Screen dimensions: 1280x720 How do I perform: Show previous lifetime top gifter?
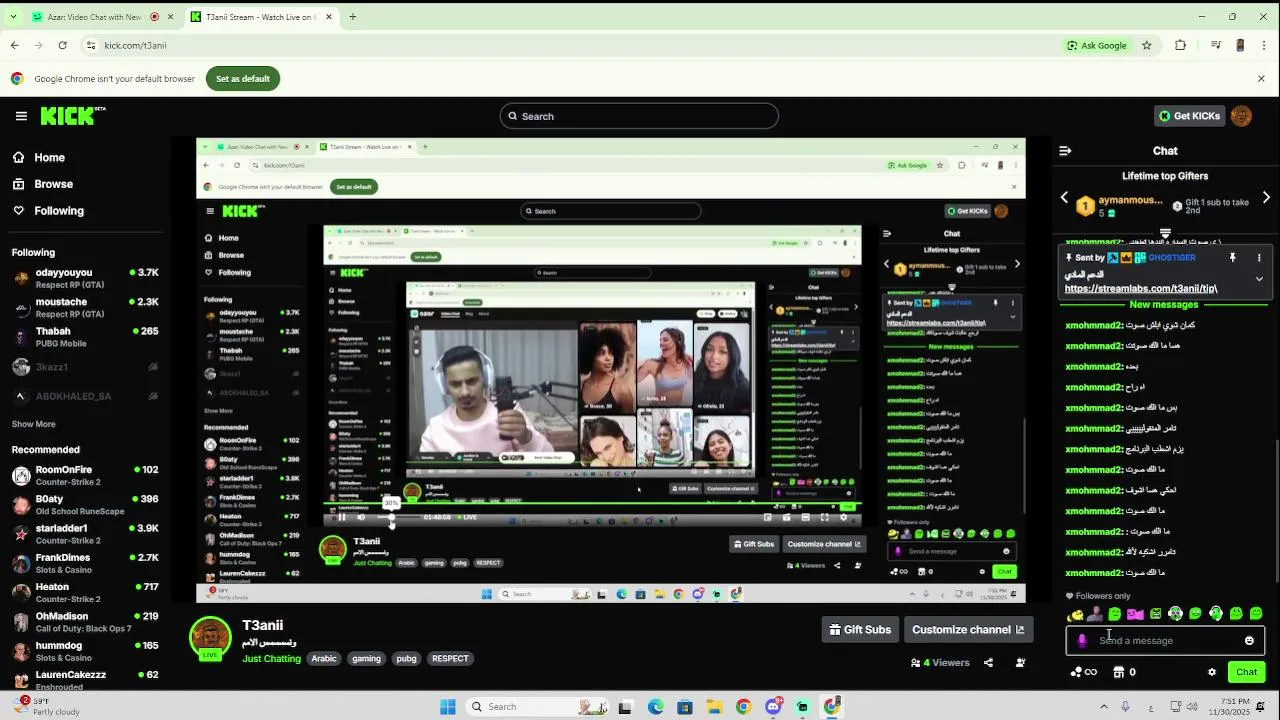(1064, 198)
